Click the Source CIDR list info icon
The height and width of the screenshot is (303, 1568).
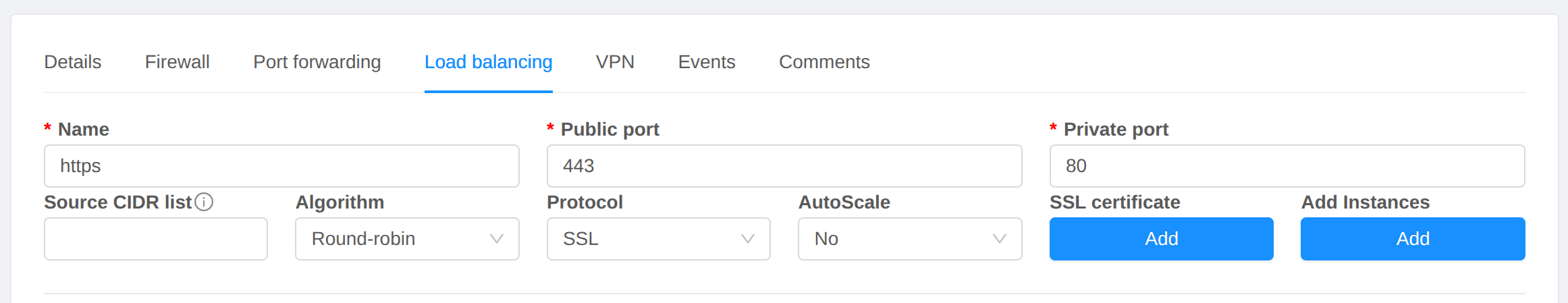point(204,202)
